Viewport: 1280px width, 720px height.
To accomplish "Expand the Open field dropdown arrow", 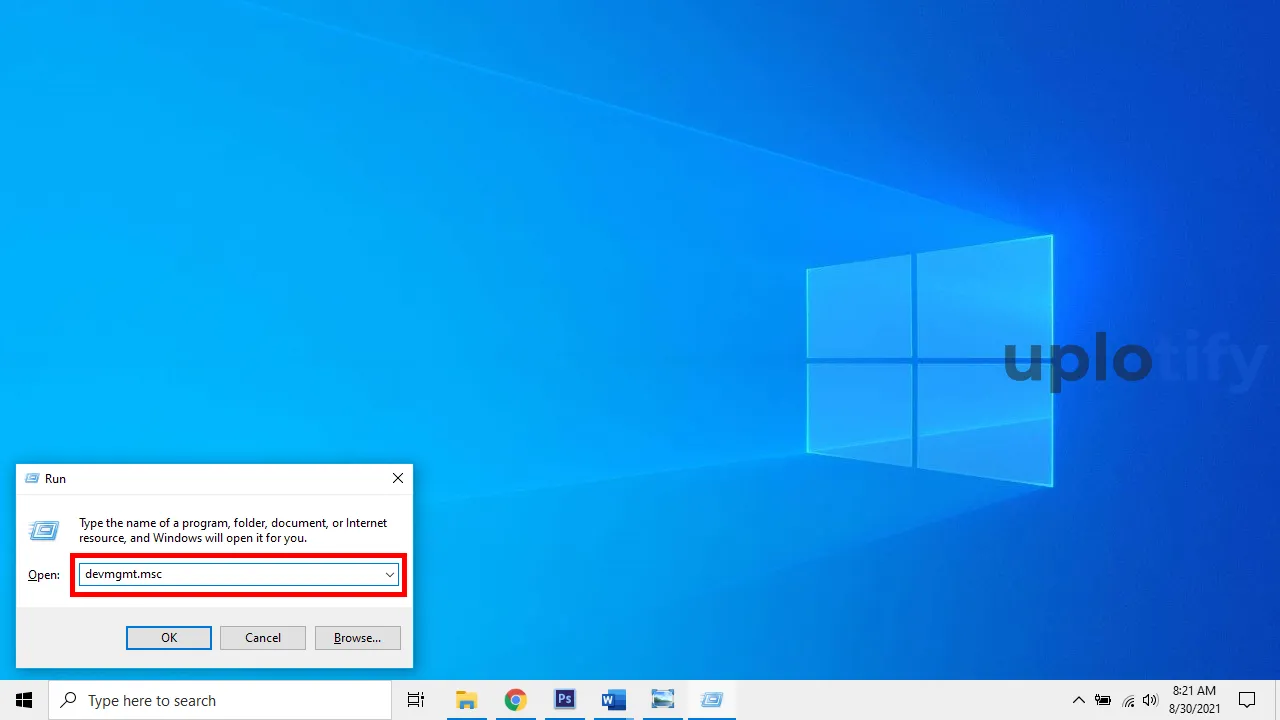I will [x=389, y=575].
